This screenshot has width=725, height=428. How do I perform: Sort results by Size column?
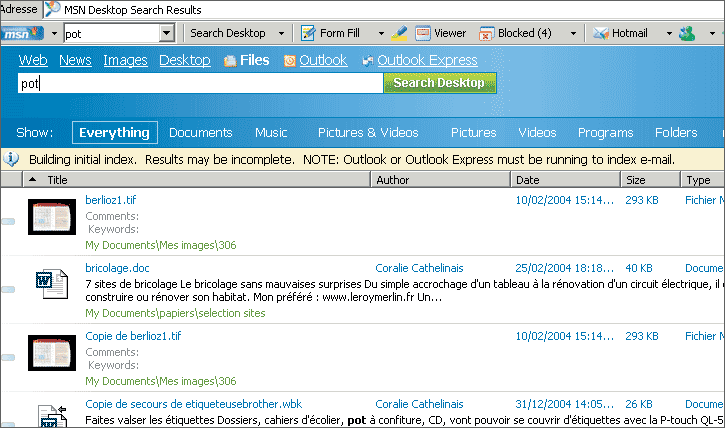coord(651,180)
